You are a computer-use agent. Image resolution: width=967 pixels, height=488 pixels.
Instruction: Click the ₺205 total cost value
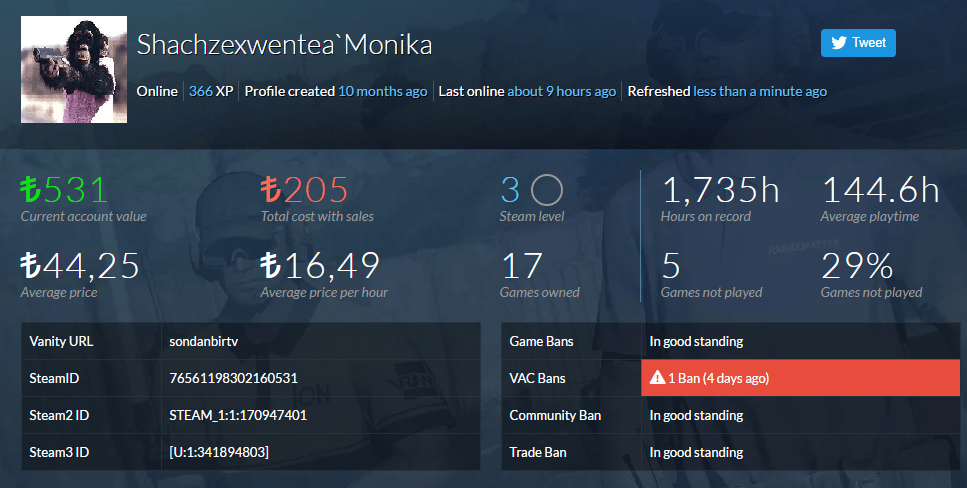(305, 190)
